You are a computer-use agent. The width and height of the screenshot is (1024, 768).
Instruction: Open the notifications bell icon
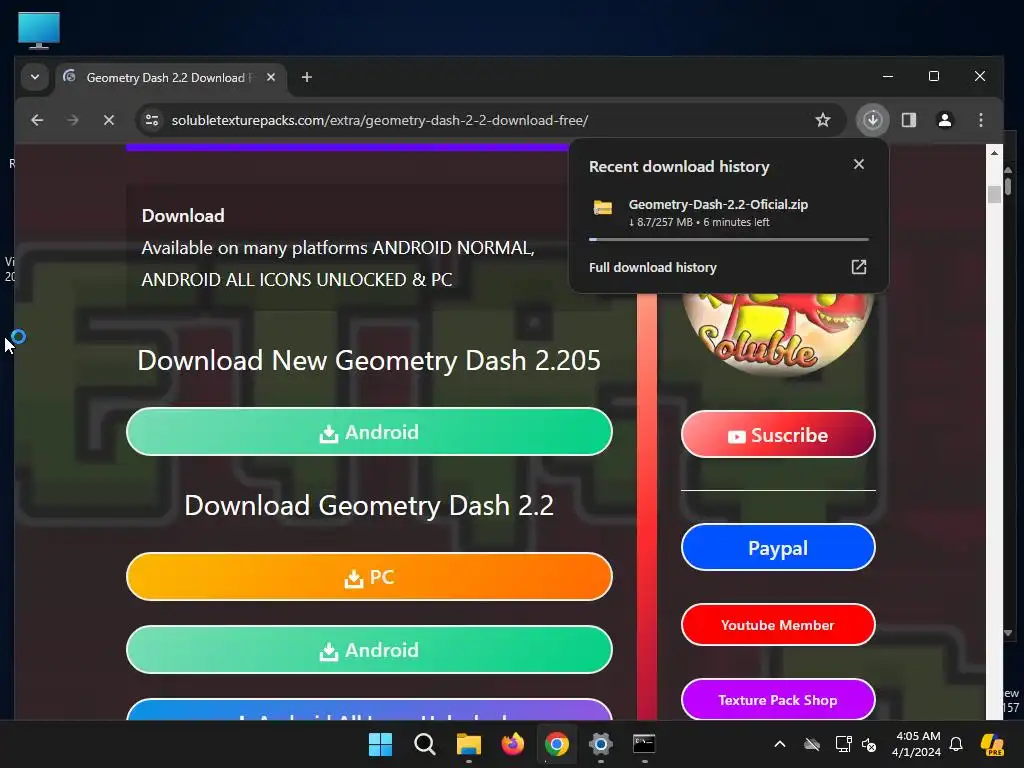click(956, 744)
